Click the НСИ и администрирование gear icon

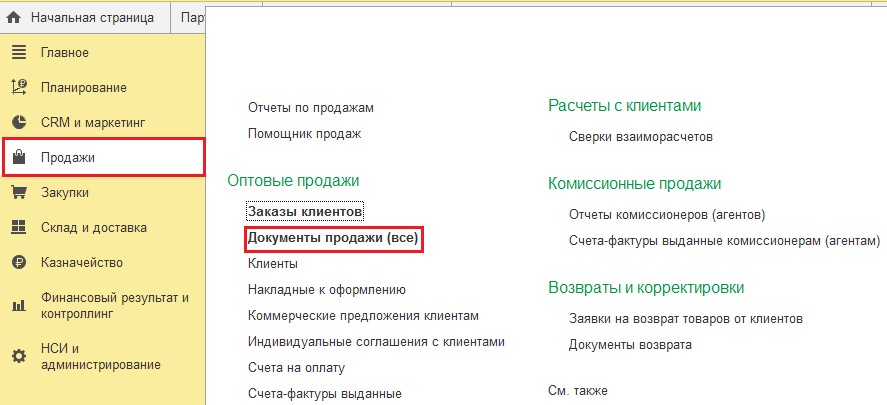19,356
